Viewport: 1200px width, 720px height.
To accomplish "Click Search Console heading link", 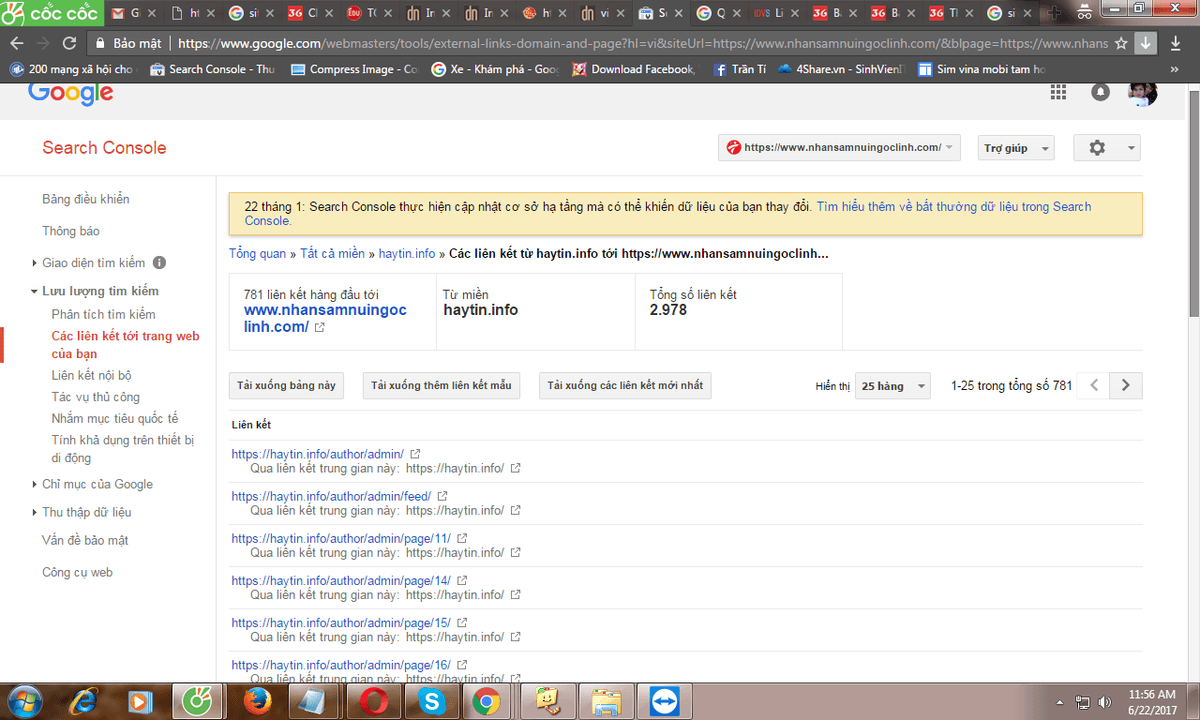I will pyautogui.click(x=104, y=148).
